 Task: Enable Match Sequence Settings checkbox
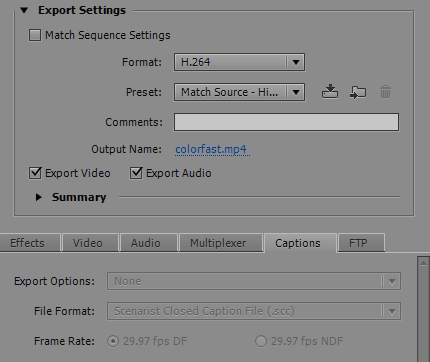[x=35, y=35]
